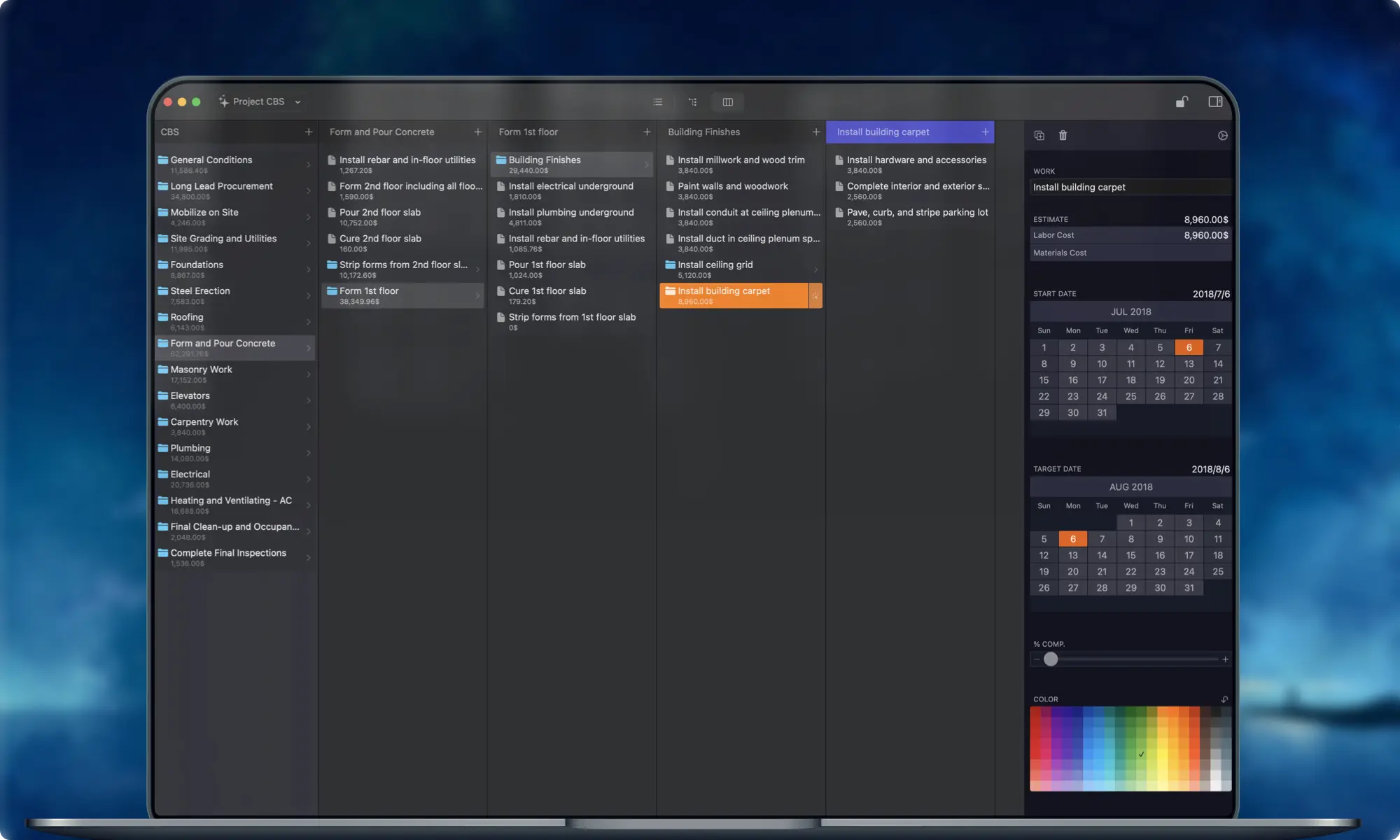Screen dimensions: 1400x840
Task: Open Install millwork and wood trim
Action: [x=741, y=160]
